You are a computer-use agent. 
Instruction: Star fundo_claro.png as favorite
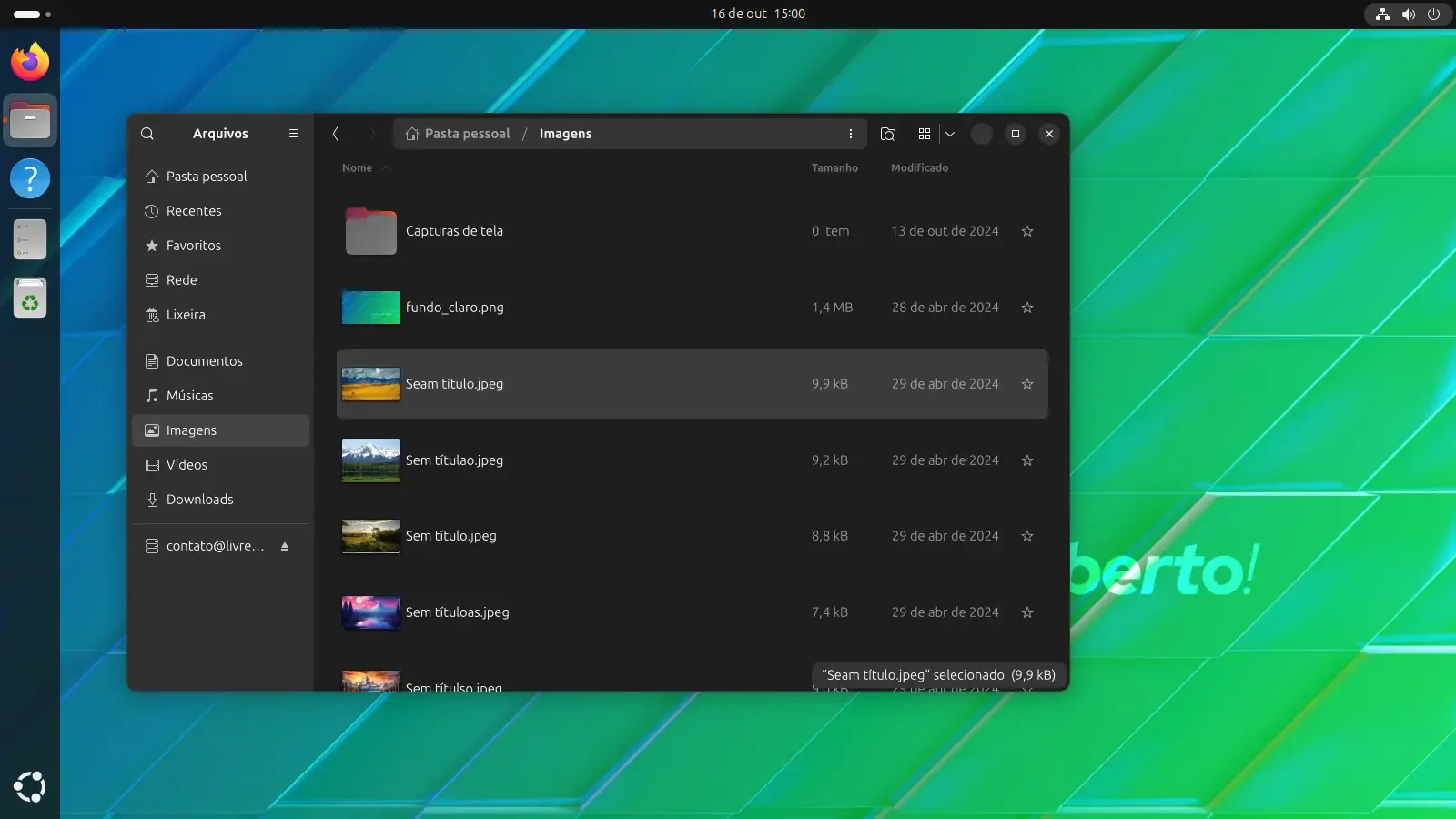pyautogui.click(x=1027, y=308)
